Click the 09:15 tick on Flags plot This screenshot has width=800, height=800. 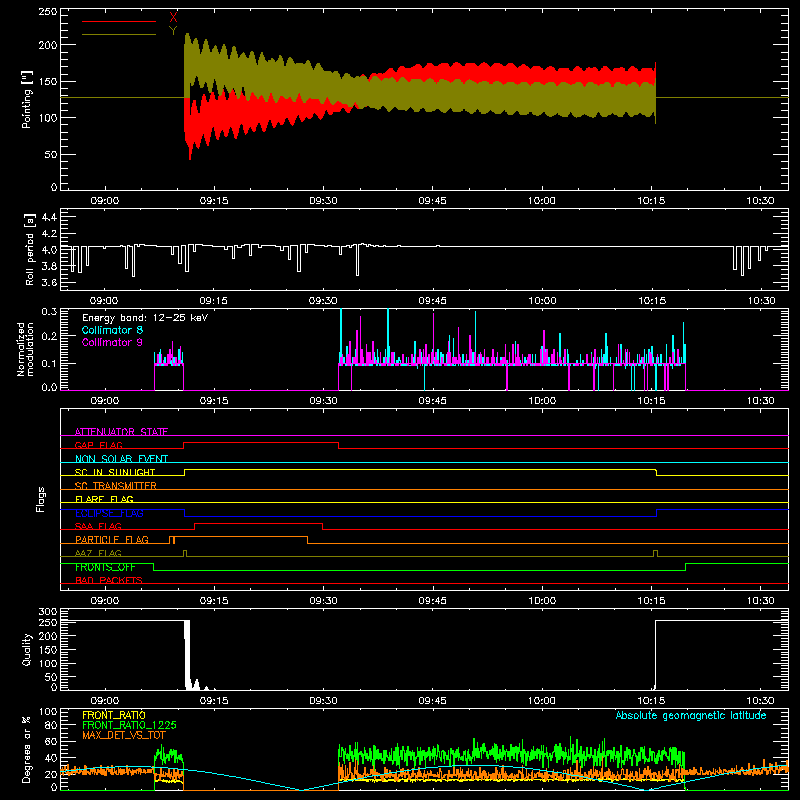click(214, 601)
